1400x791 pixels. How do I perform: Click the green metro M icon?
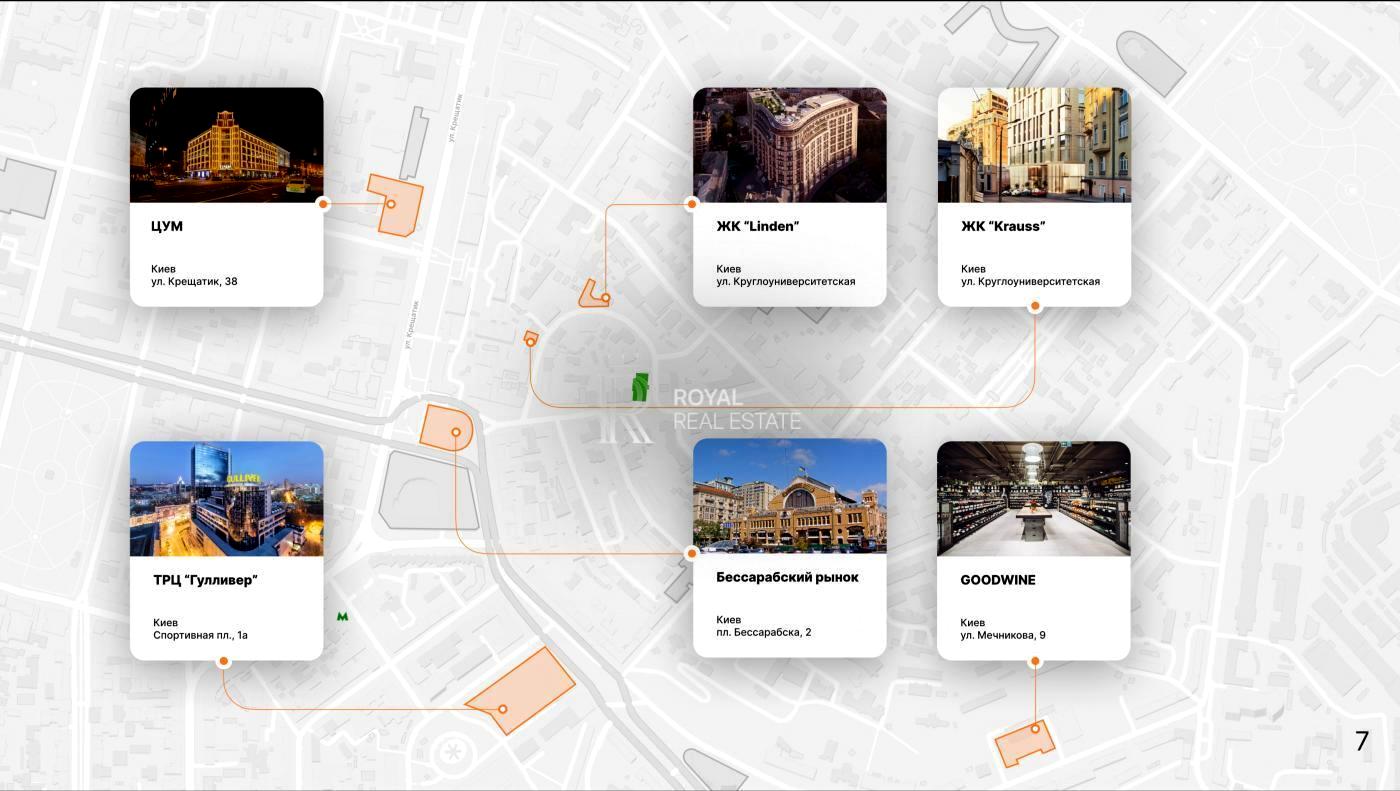point(343,617)
